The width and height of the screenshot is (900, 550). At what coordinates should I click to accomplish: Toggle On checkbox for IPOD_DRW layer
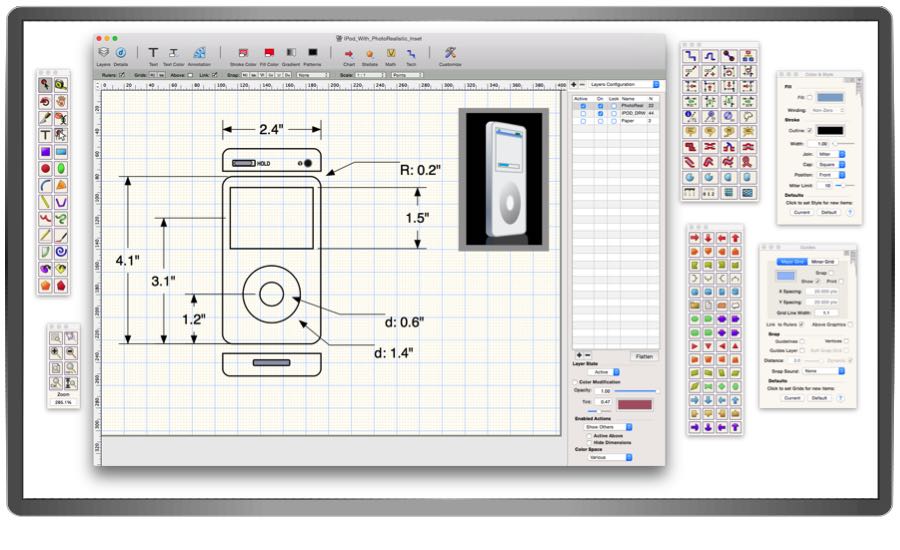600,114
